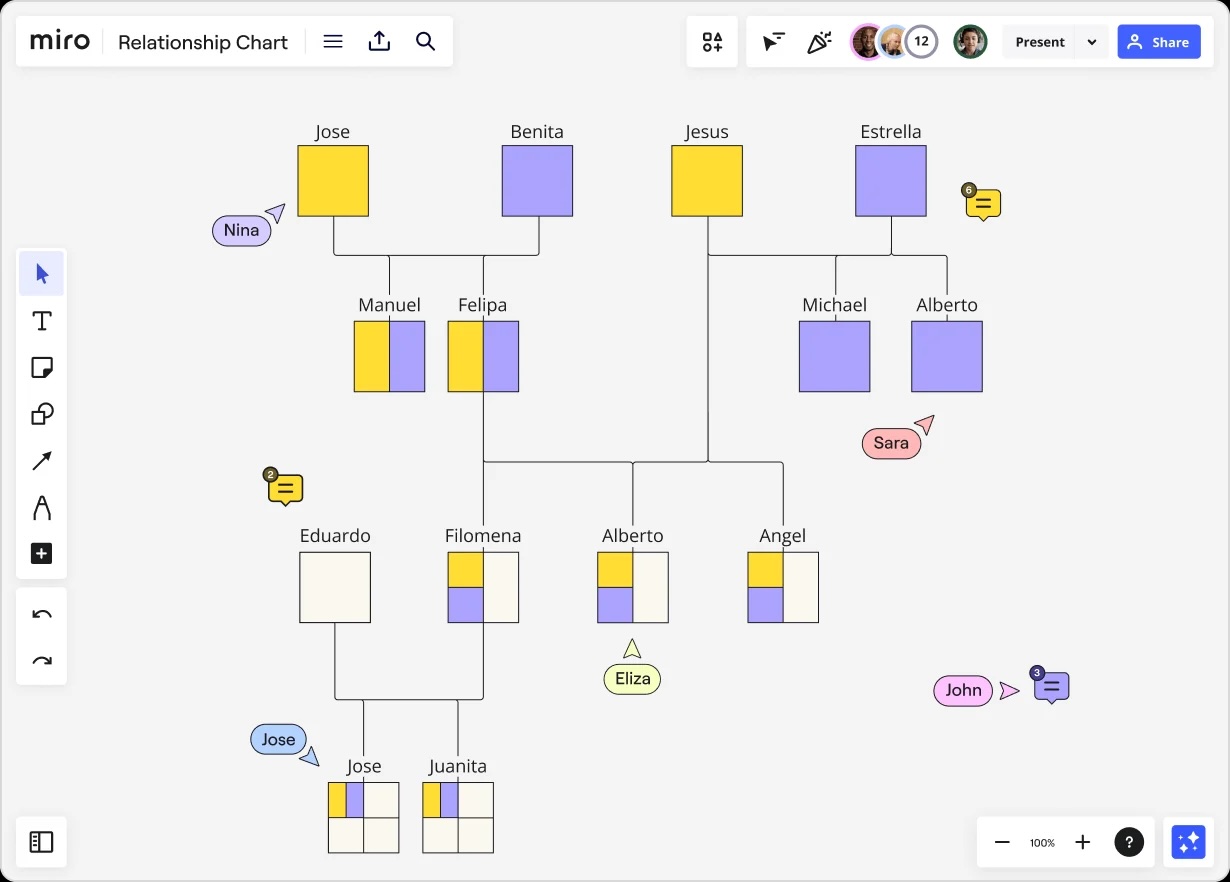Click the Share button

pyautogui.click(x=1159, y=42)
